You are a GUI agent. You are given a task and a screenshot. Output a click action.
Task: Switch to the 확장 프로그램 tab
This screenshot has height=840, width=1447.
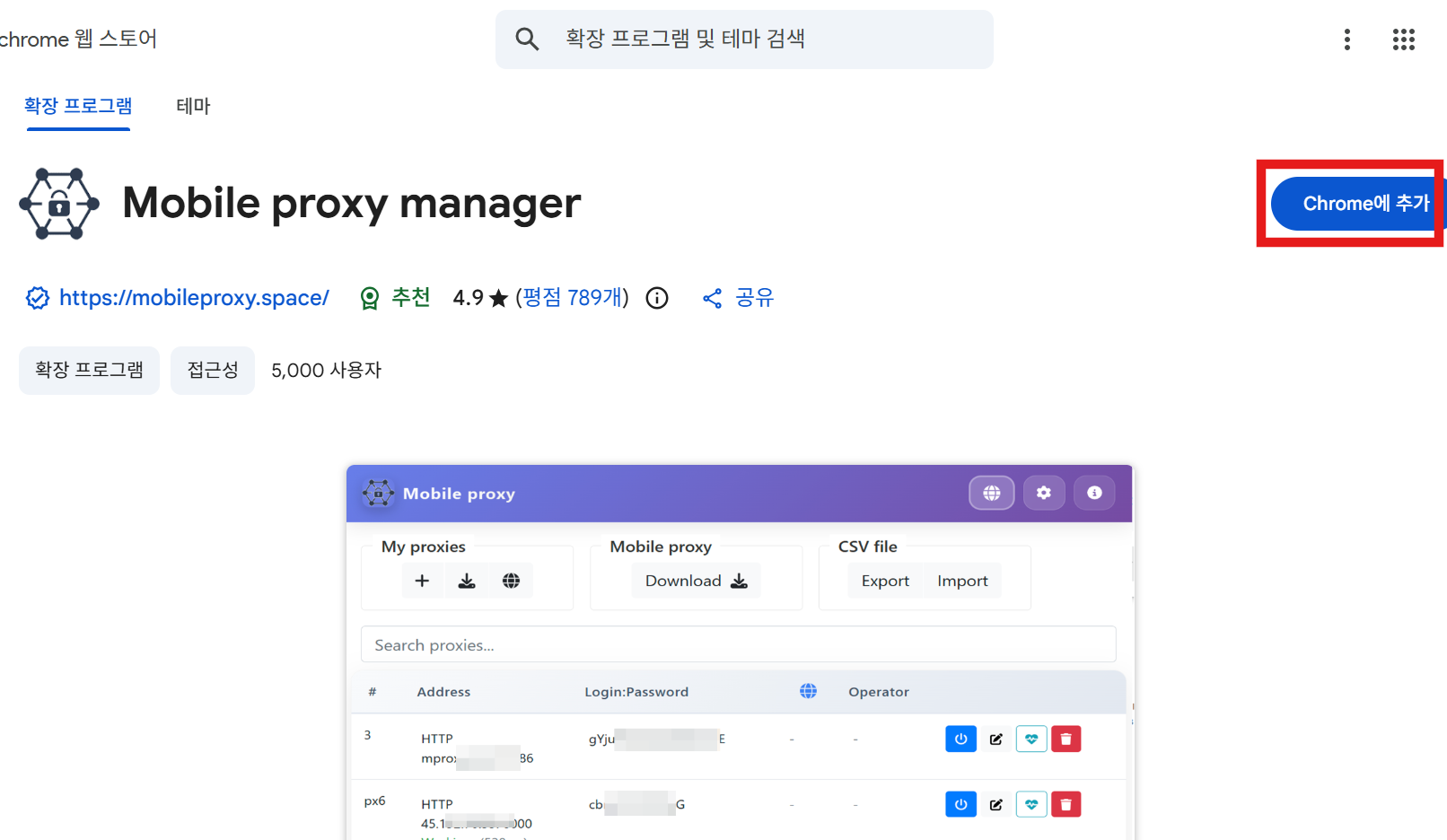tap(78, 106)
